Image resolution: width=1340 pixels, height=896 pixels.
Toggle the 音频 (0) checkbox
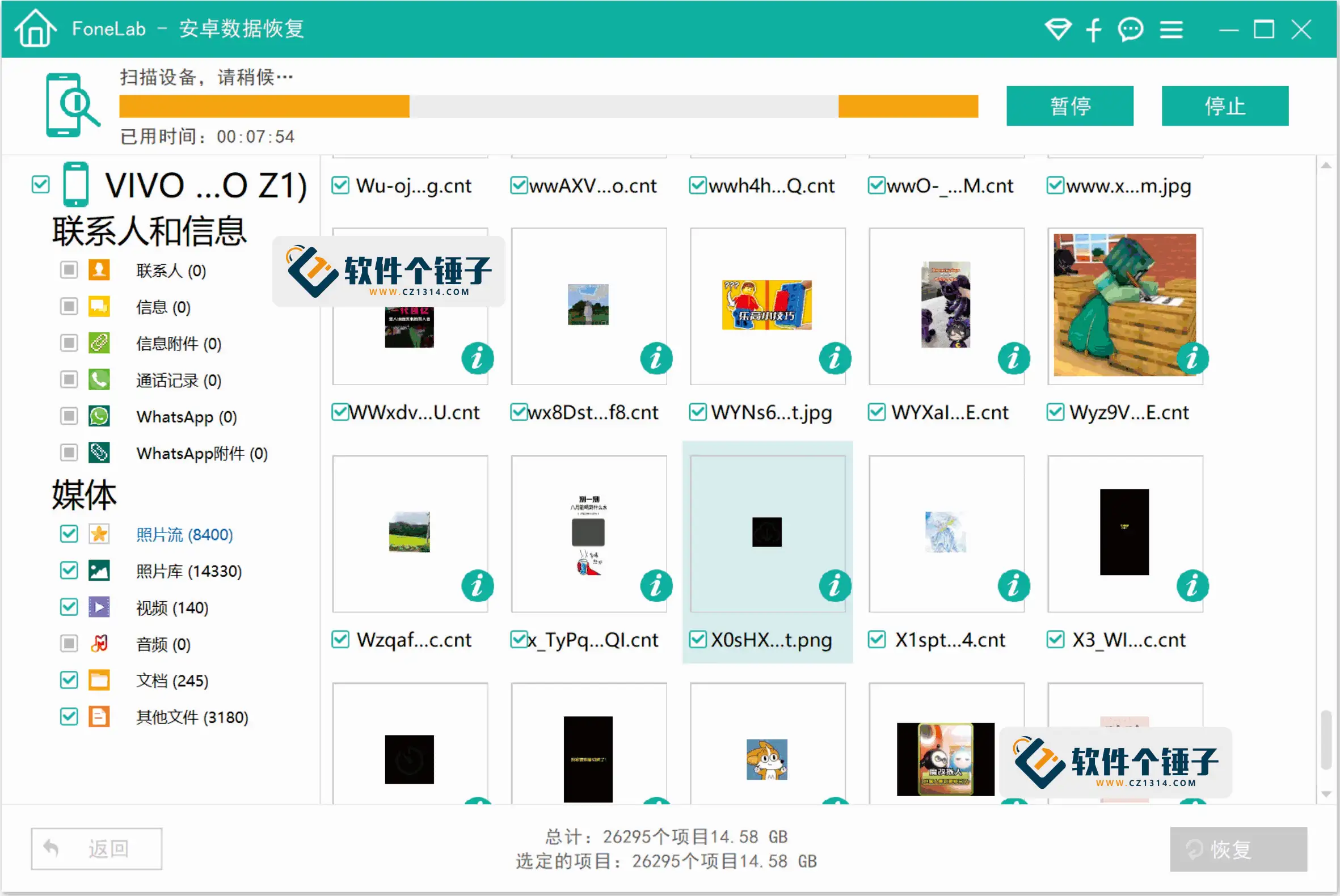coord(69,644)
